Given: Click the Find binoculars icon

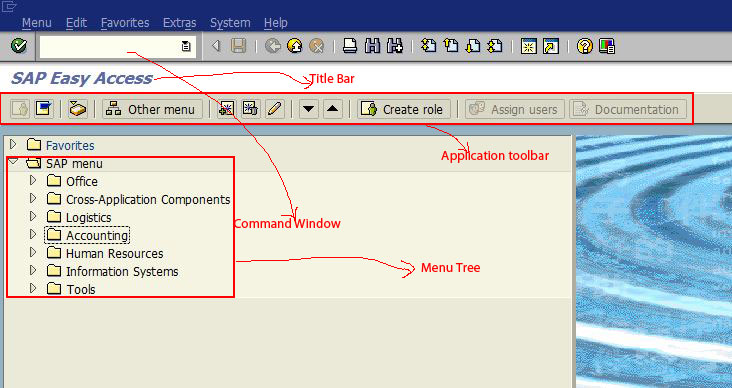Looking at the screenshot, I should click(372, 46).
